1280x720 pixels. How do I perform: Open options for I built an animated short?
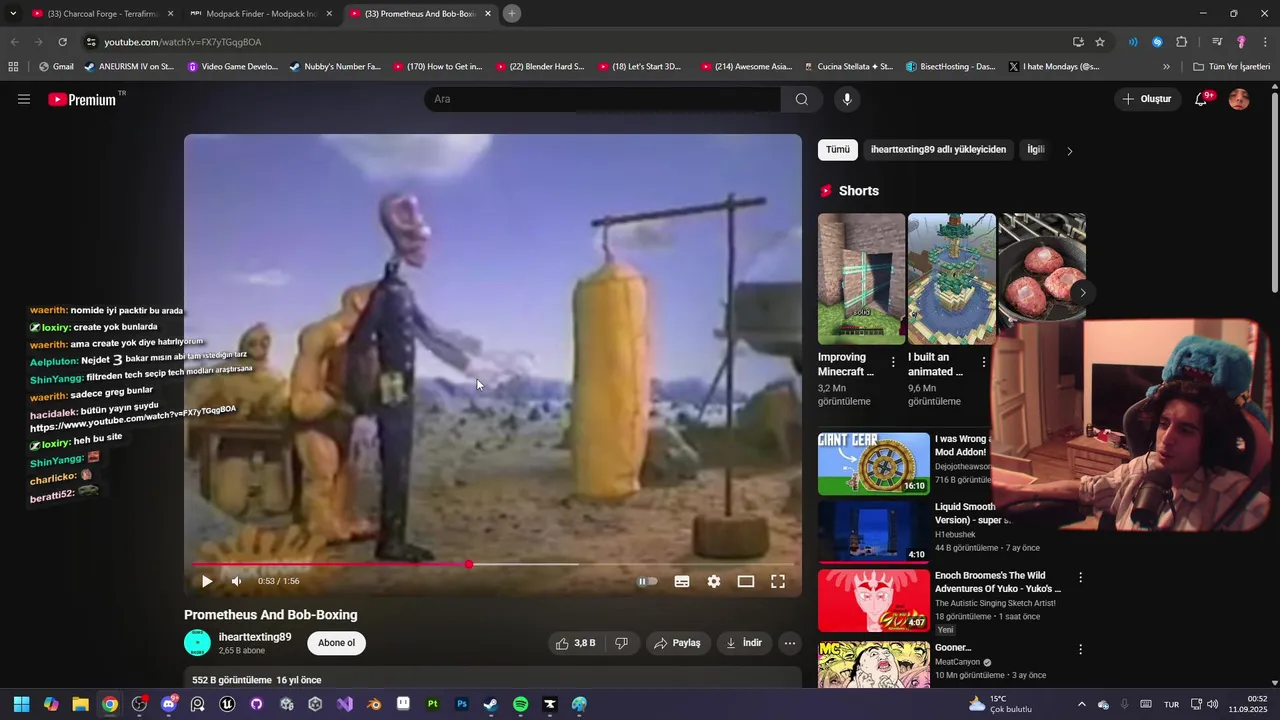point(983,362)
